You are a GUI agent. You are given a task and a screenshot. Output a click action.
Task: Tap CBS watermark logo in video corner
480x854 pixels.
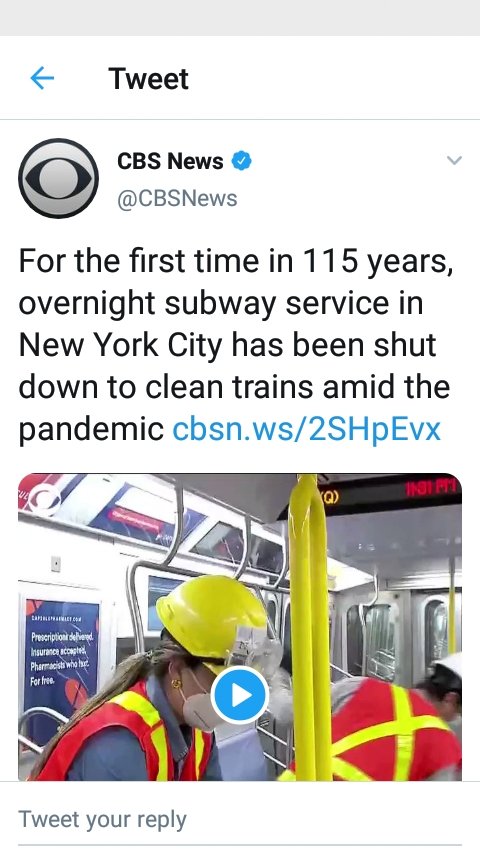tap(44, 498)
